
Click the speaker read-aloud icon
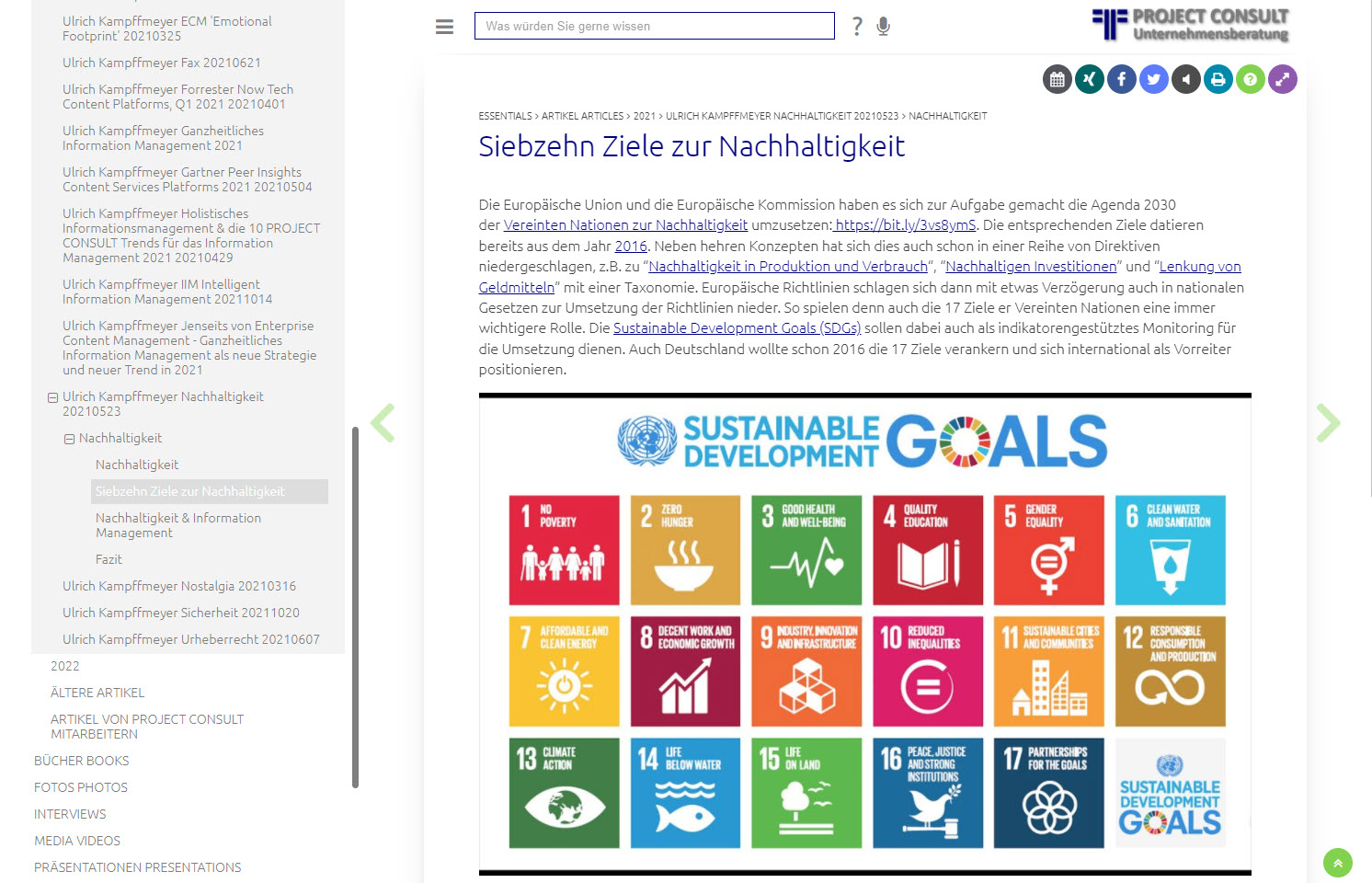tap(1186, 79)
